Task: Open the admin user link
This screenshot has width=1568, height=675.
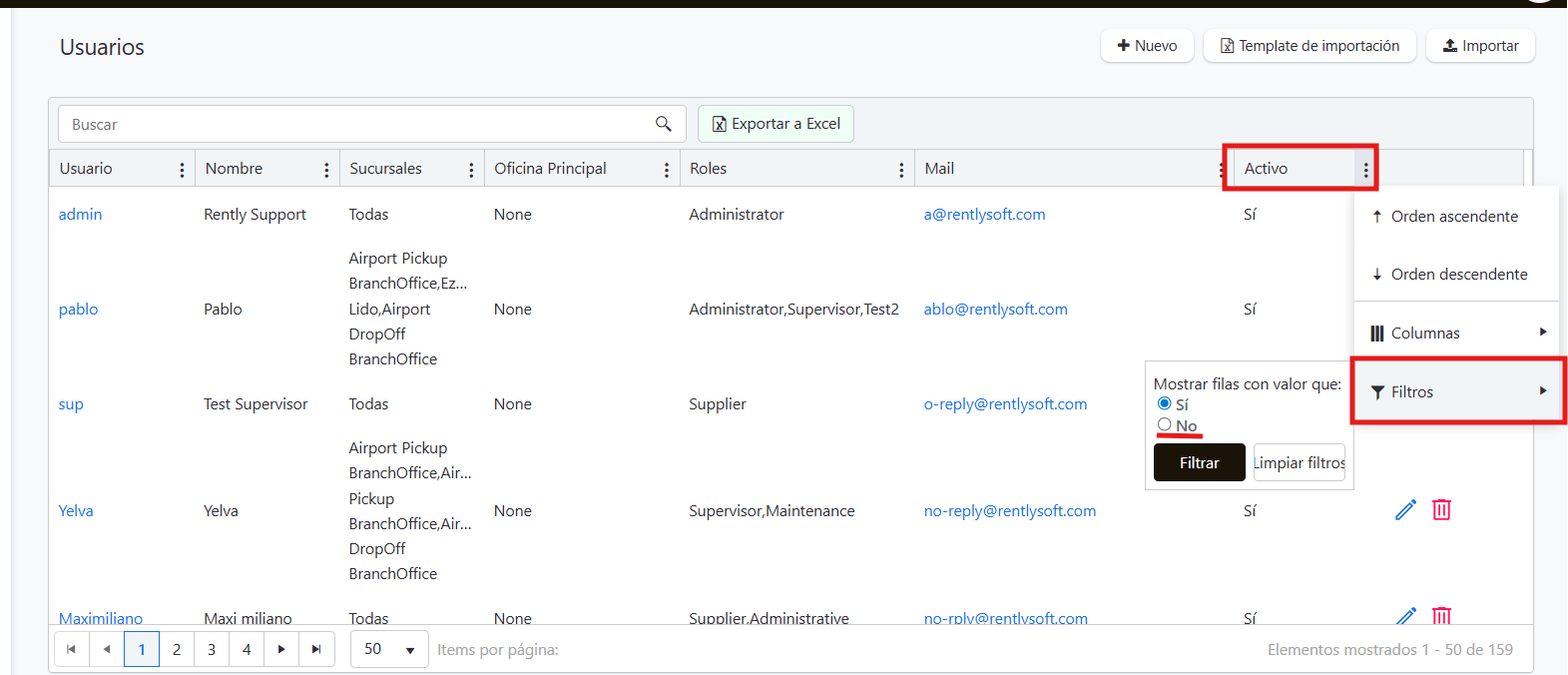Action: point(80,215)
